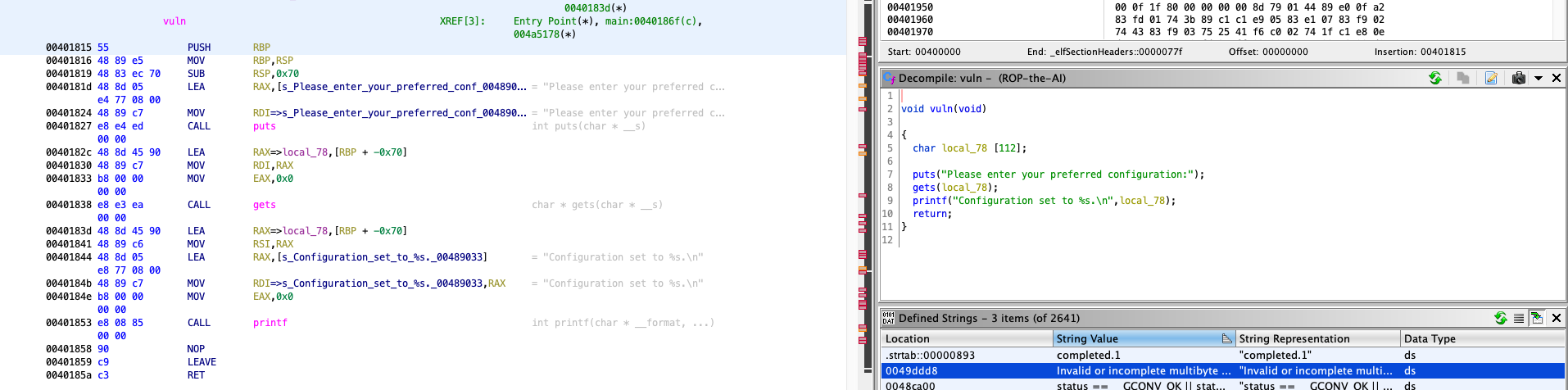Toggle navigation on selection in Defined Strings

(x=1537, y=318)
